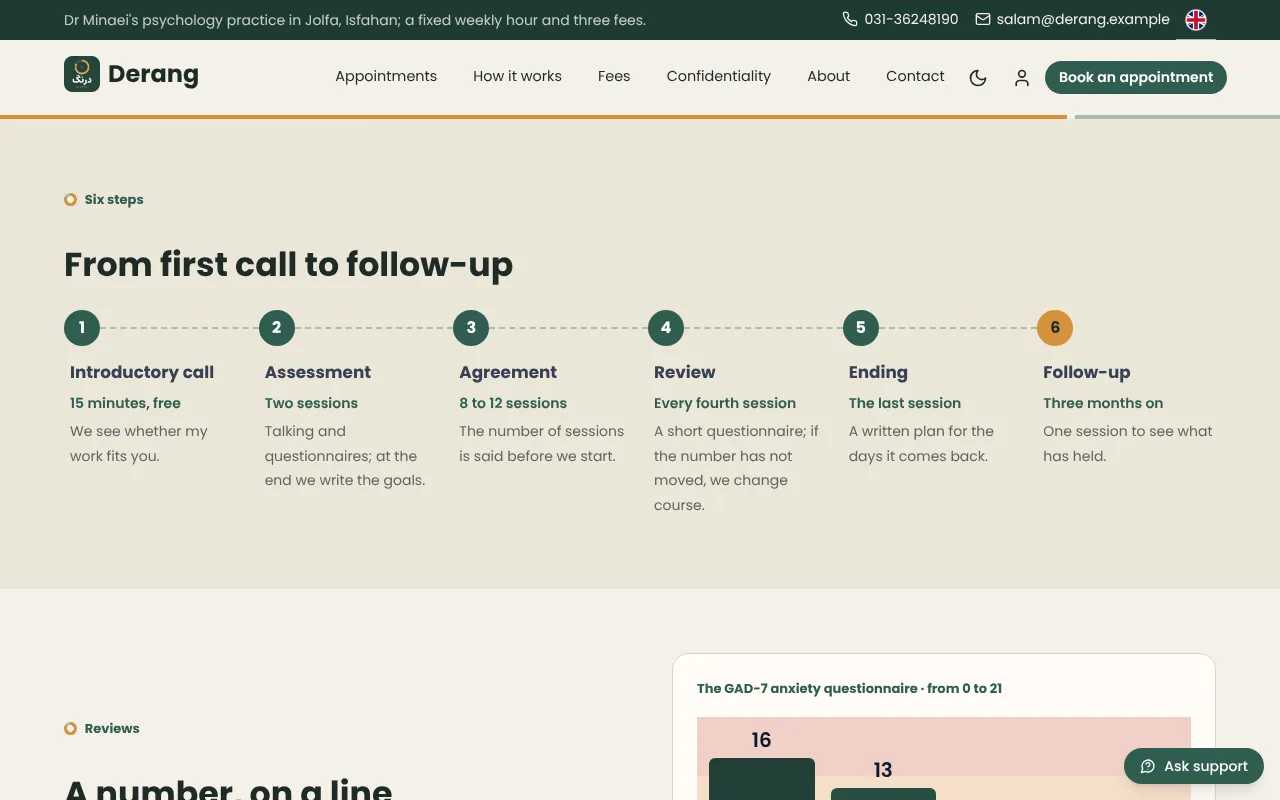Click 'Every fourth session' text
1280x800 pixels.
point(725,403)
